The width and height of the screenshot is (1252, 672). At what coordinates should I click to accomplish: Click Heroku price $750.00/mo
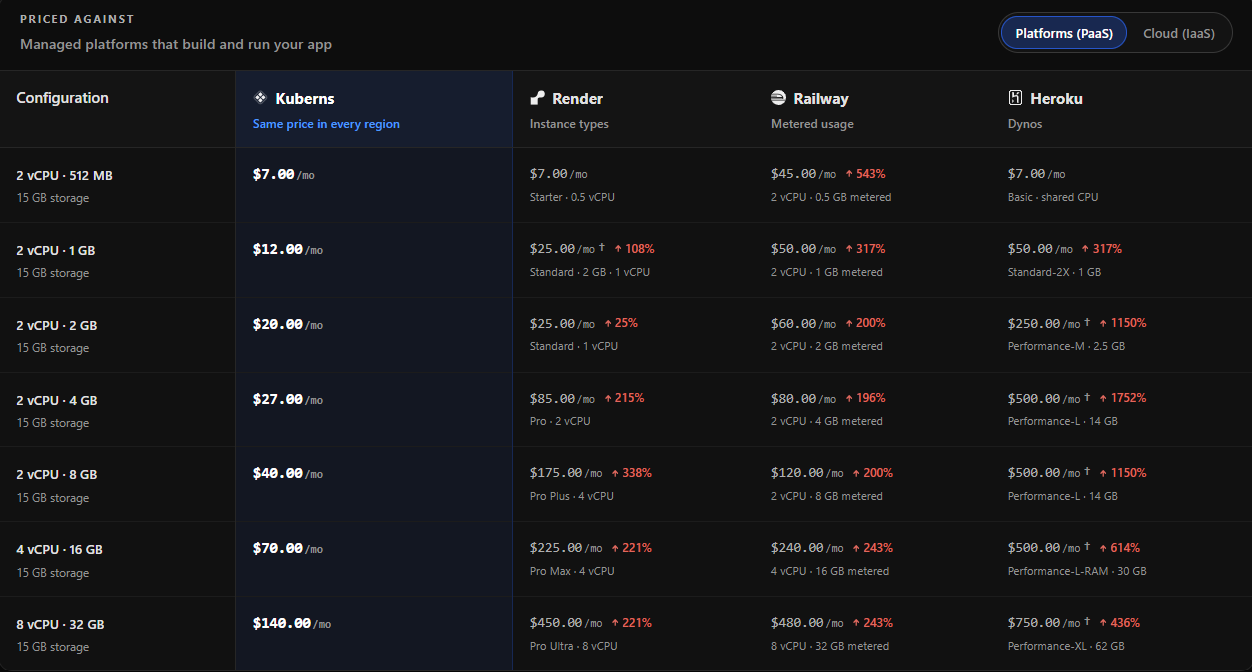tap(1044, 623)
